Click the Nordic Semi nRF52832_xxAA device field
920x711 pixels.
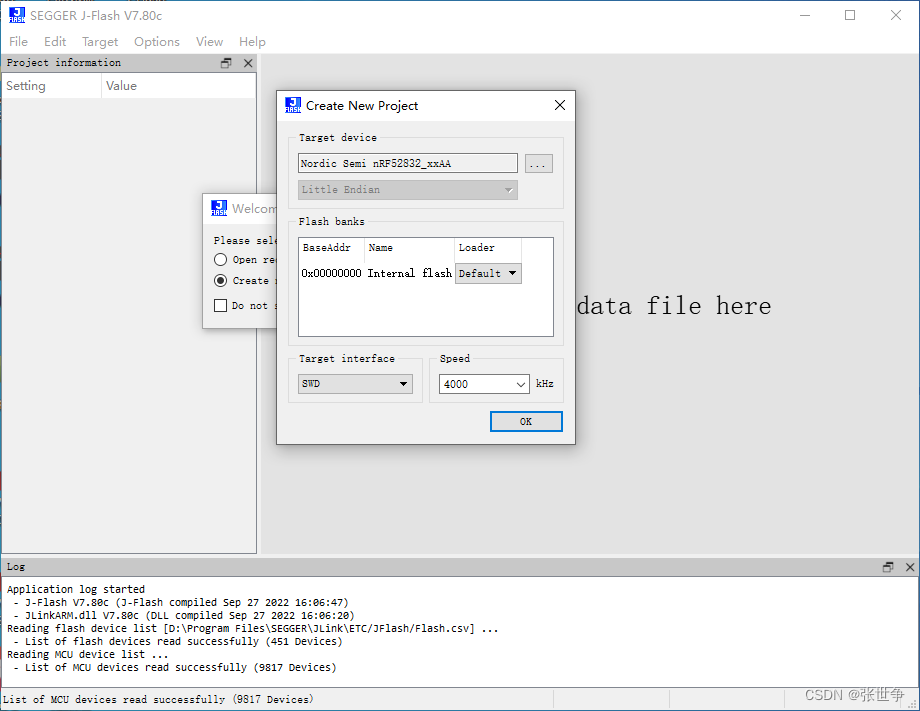click(407, 163)
